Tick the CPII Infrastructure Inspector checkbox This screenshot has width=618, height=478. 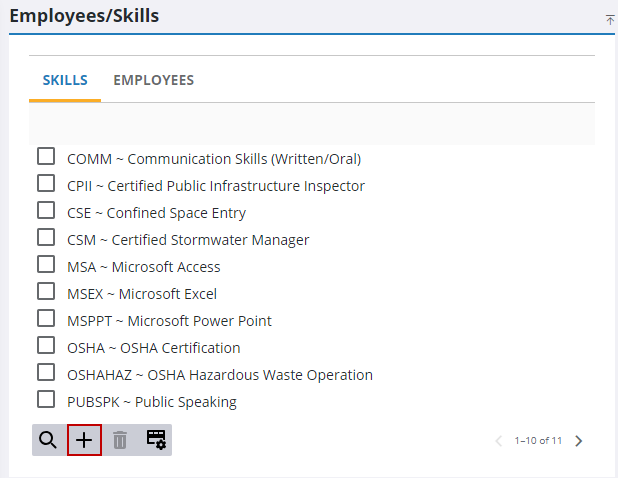(x=46, y=184)
